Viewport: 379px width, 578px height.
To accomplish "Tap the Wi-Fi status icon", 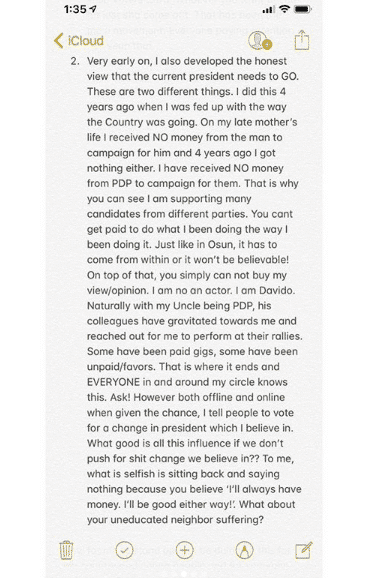I will (x=284, y=10).
